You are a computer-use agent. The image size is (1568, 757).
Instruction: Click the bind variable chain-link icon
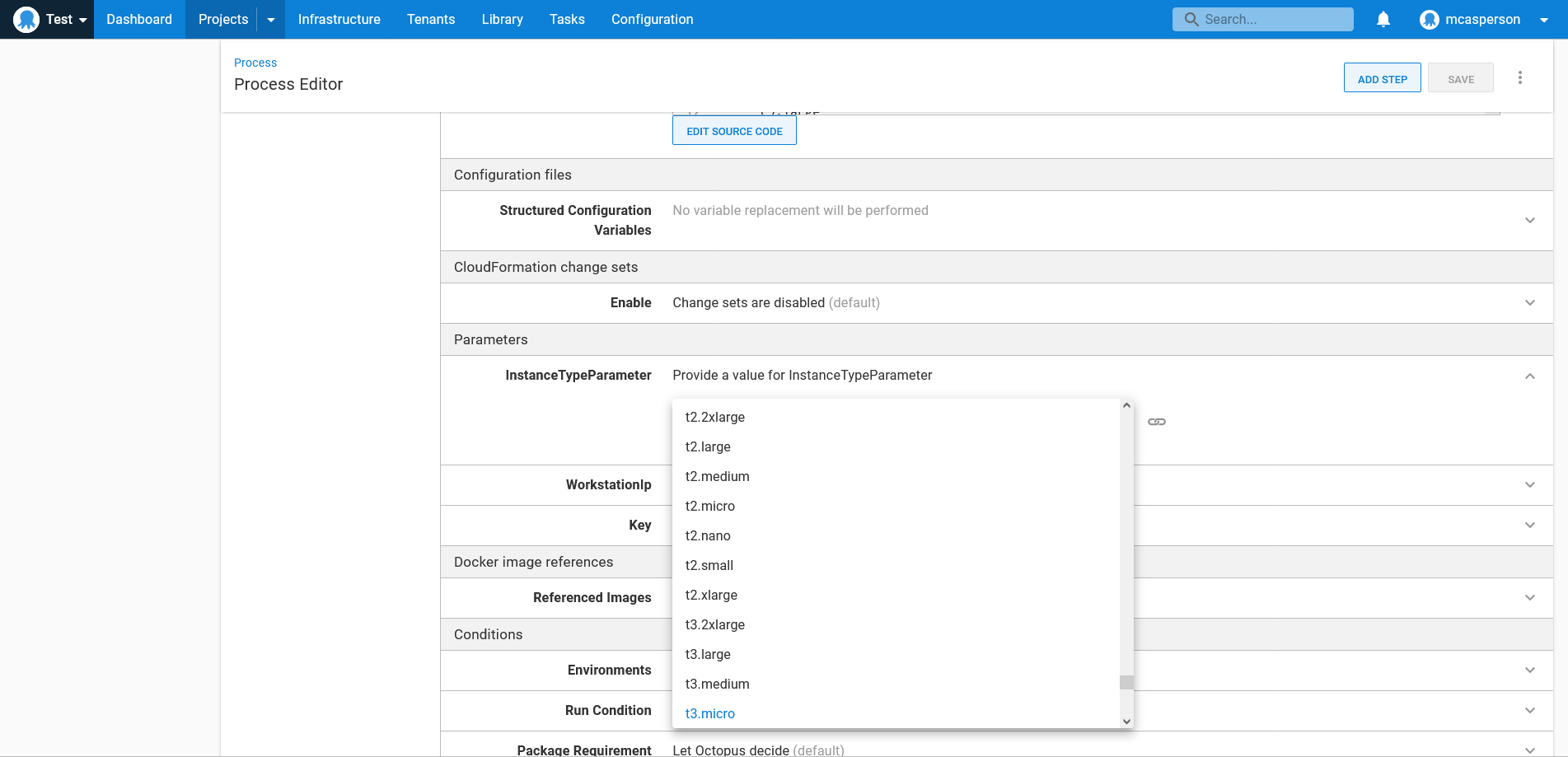point(1157,422)
